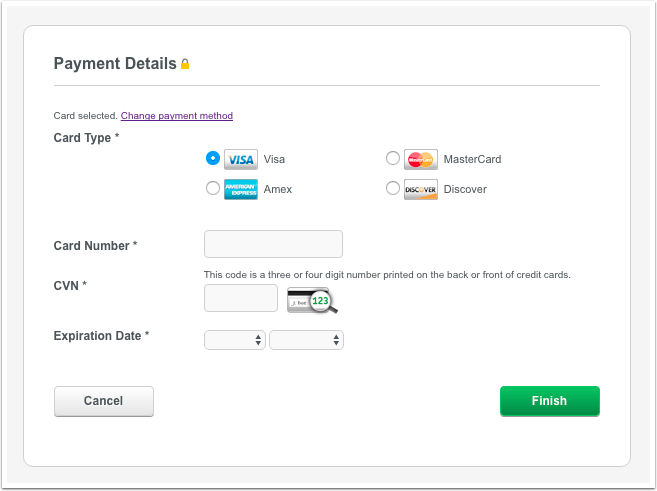This screenshot has width=657, height=491.
Task: Open the expiration month dropdown
Action: (x=235, y=340)
